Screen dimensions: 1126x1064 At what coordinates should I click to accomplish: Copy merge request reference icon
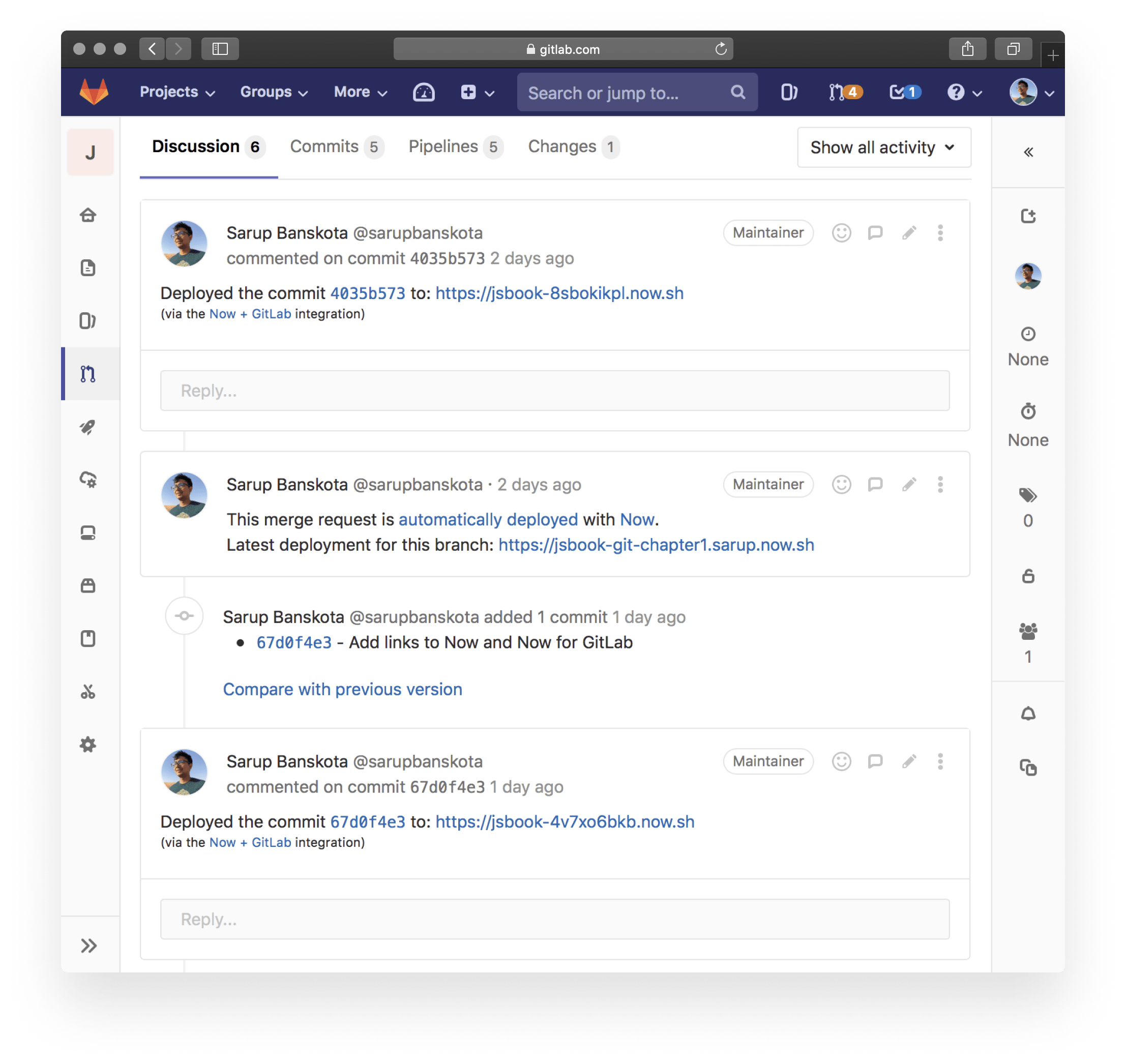[x=1028, y=767]
